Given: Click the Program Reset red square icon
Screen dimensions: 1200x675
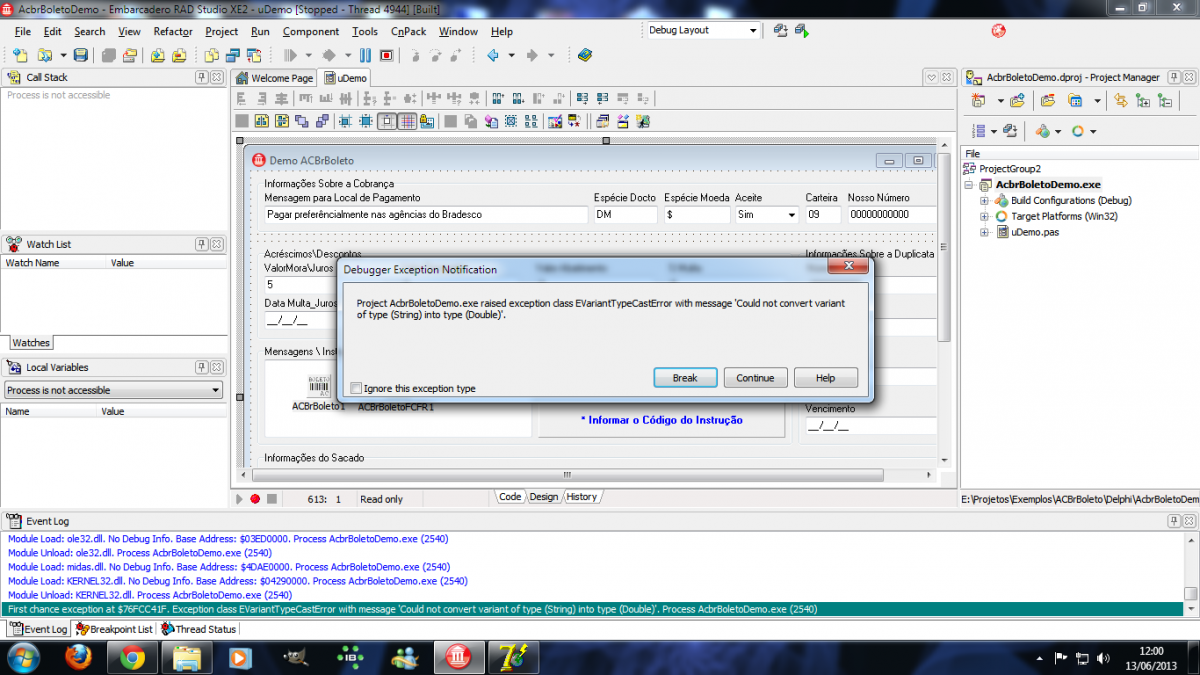Looking at the screenshot, I should coord(386,55).
